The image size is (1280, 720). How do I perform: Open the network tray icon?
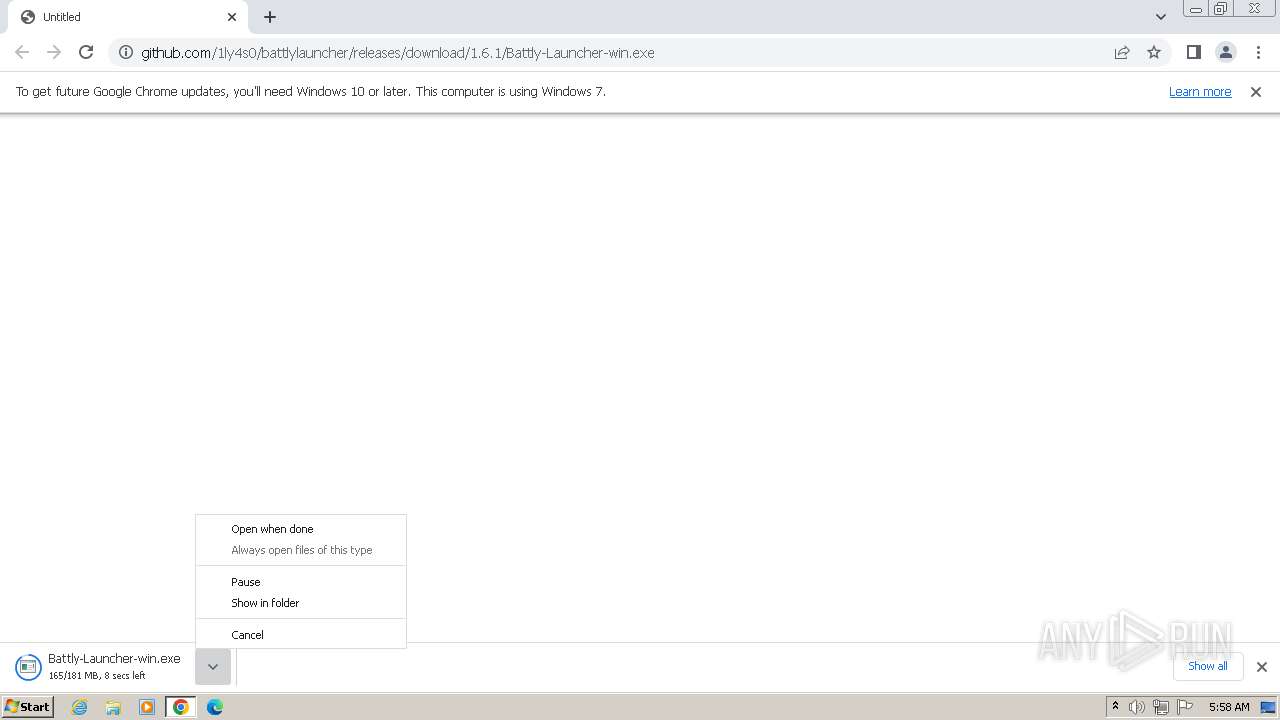pyautogui.click(x=1161, y=707)
